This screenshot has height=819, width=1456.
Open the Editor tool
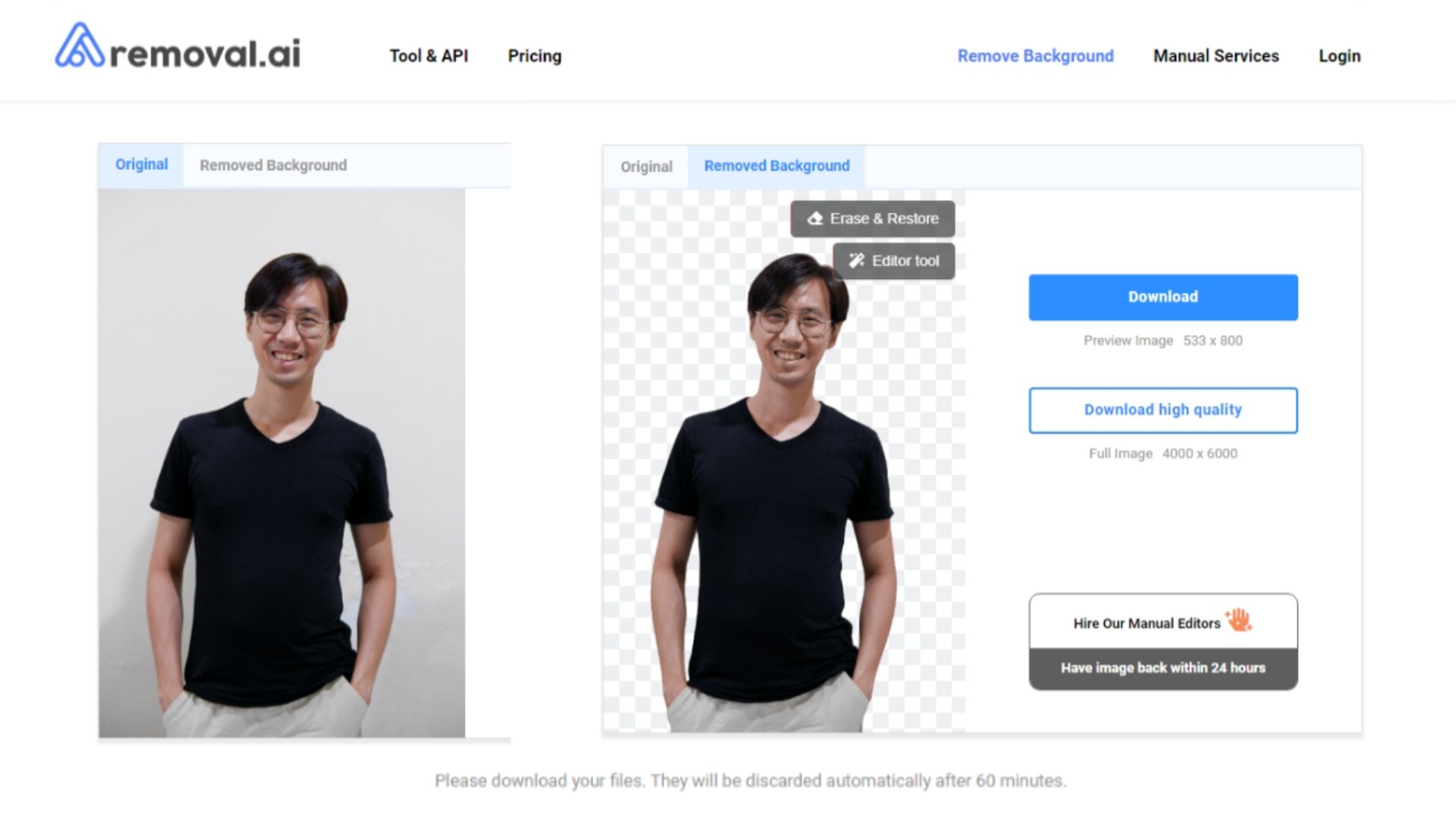tap(895, 260)
